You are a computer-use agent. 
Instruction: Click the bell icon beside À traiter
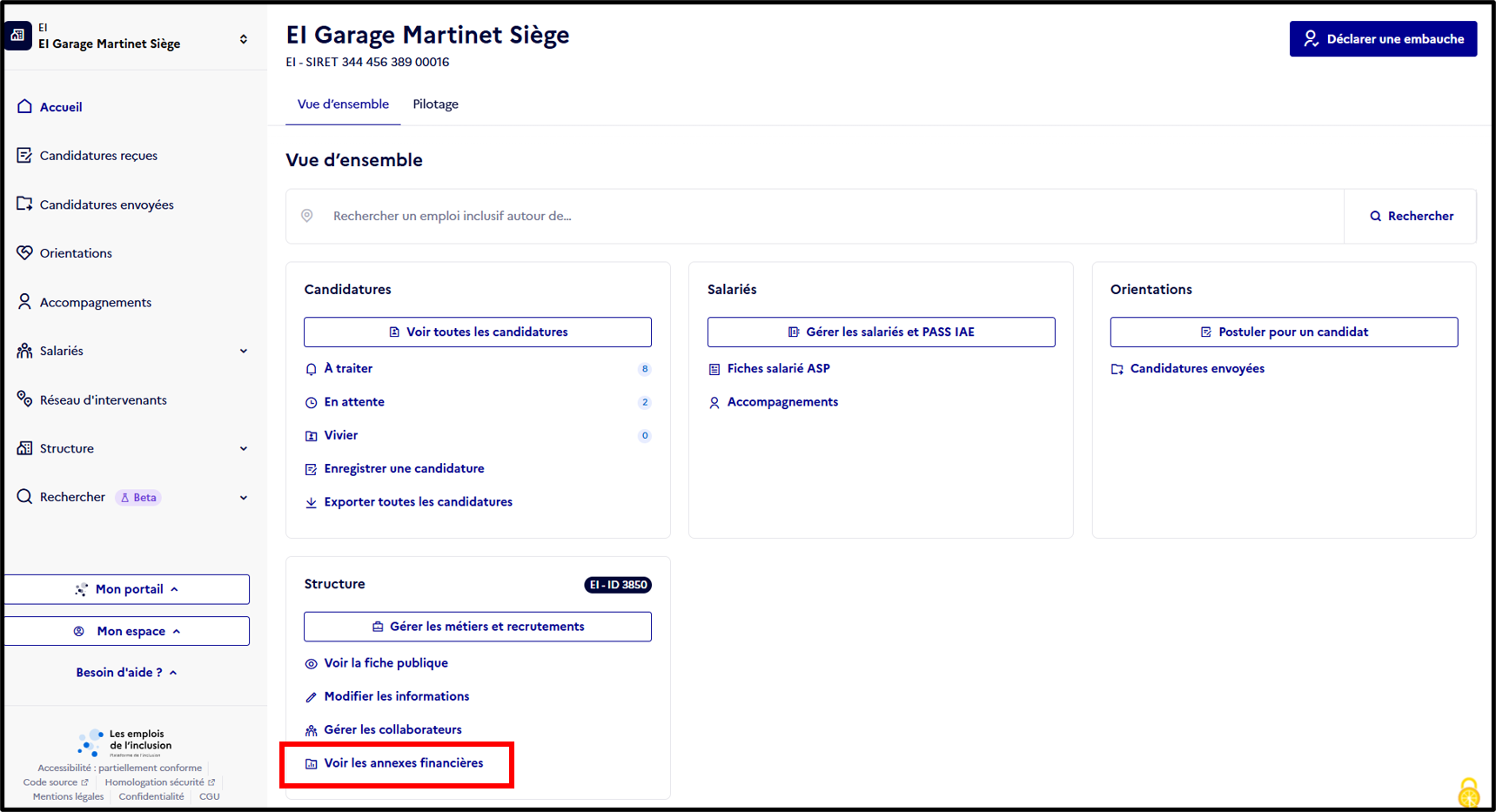[x=311, y=369]
